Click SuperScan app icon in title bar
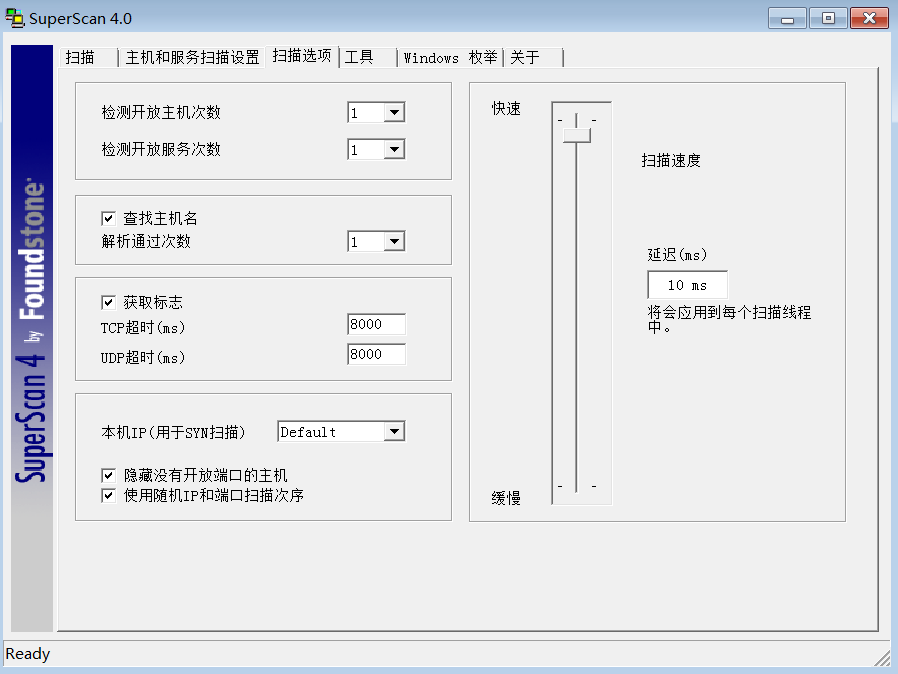This screenshot has height=674, width=898. click(15, 18)
